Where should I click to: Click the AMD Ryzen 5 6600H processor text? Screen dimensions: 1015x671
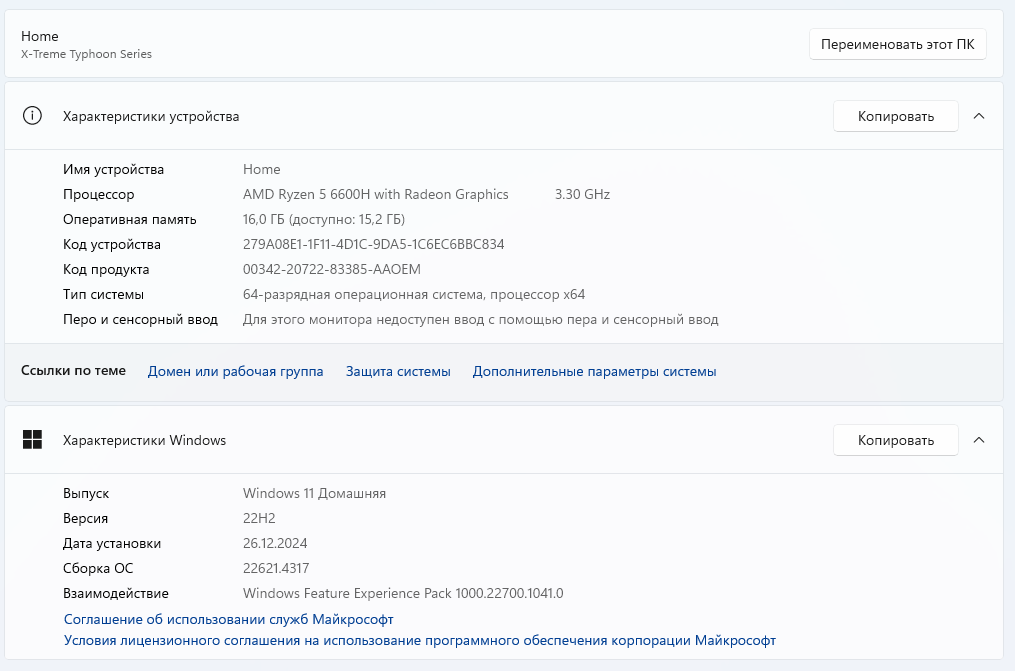[x=375, y=194]
